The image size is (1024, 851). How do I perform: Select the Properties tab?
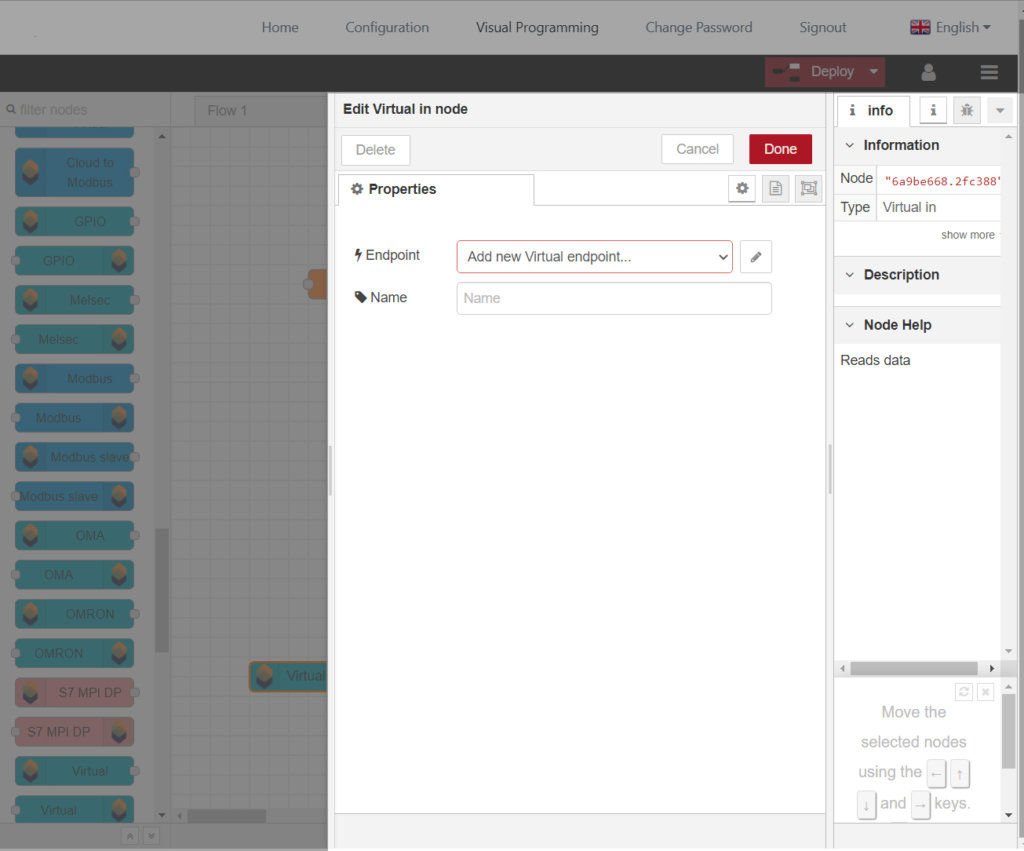(436, 189)
